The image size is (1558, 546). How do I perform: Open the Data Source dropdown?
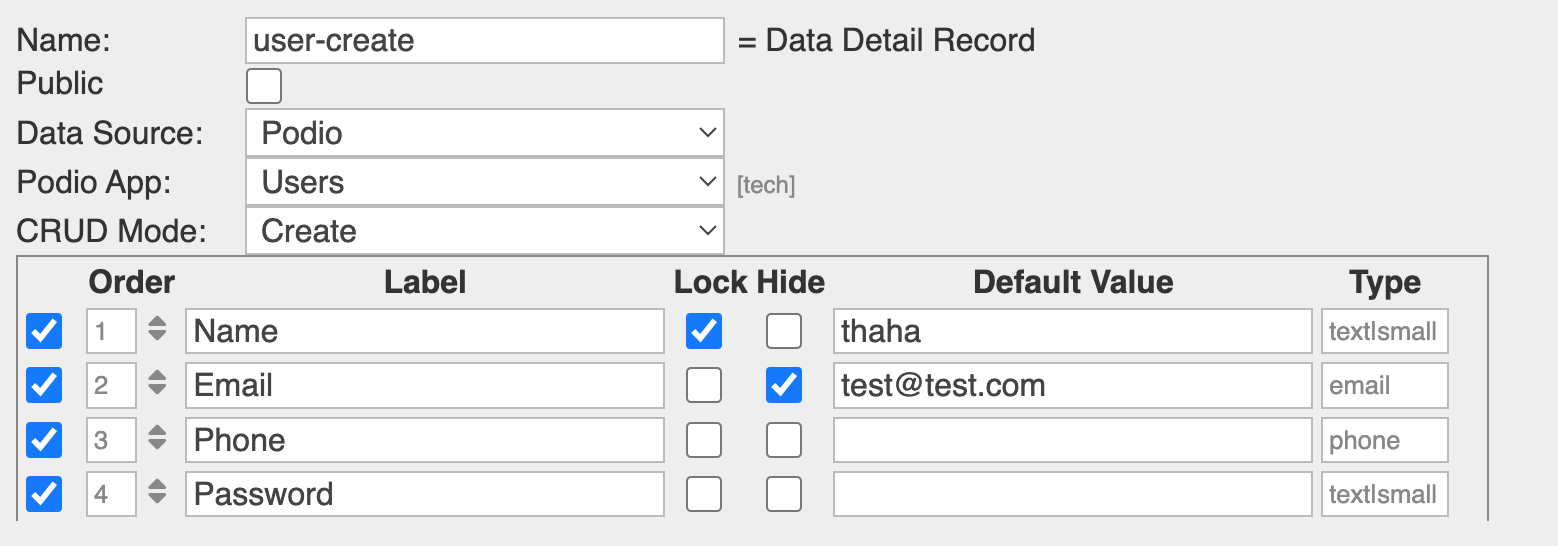(x=484, y=133)
